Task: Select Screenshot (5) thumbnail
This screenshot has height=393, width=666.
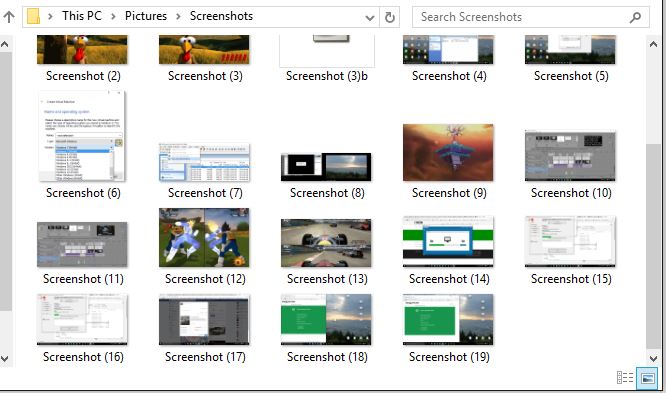Action: coord(570,49)
